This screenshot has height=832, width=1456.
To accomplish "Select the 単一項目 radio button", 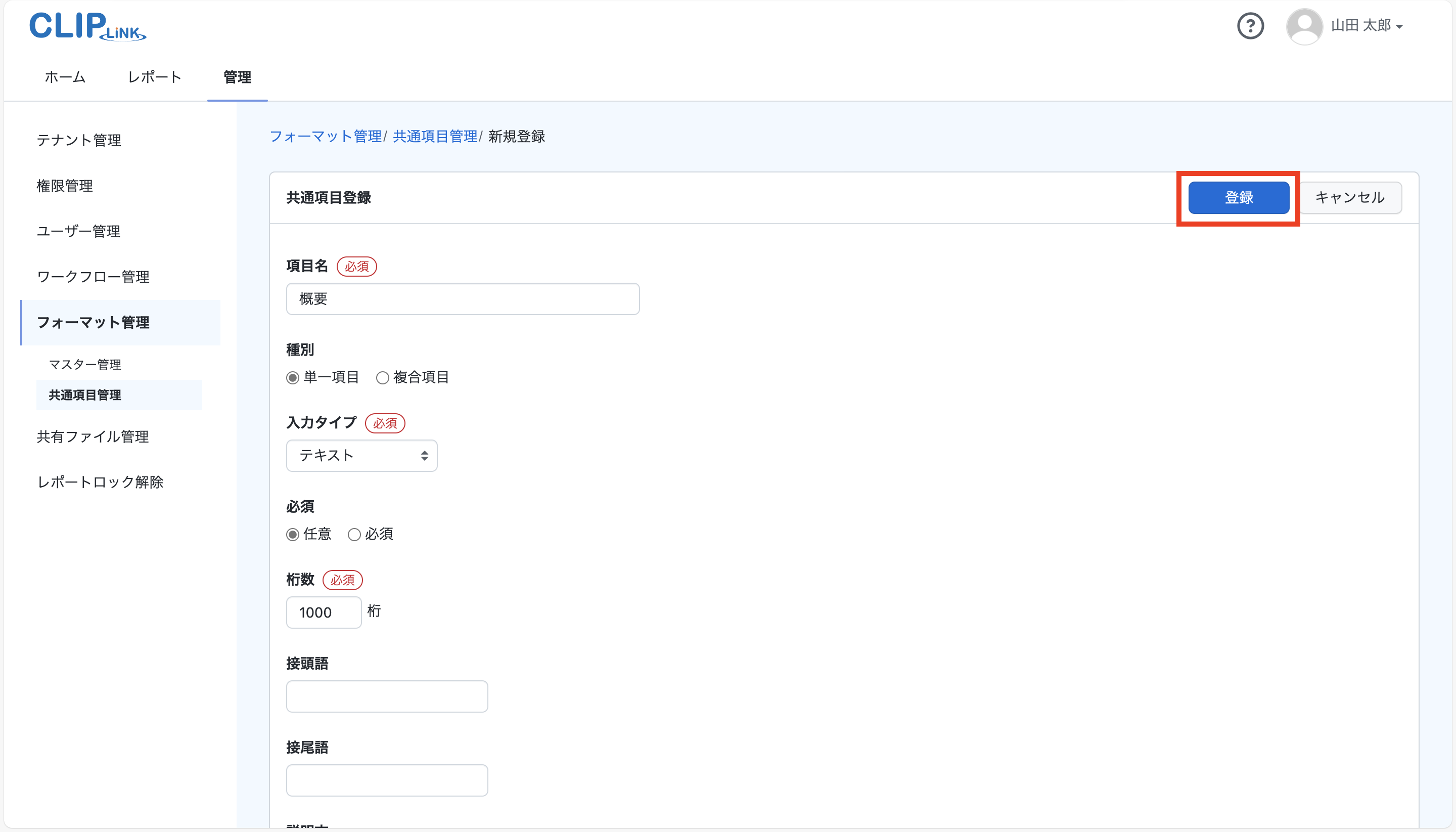I will (292, 377).
